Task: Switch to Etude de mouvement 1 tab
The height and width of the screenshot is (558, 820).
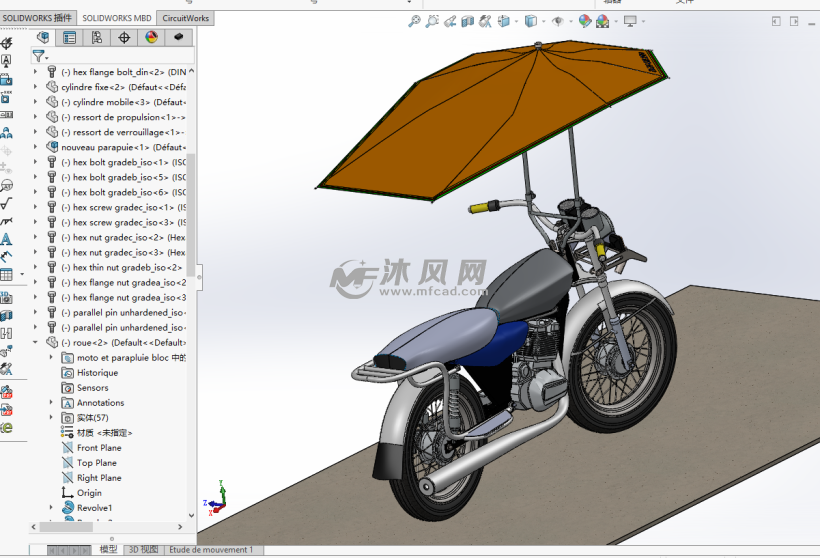Action: coord(210,550)
